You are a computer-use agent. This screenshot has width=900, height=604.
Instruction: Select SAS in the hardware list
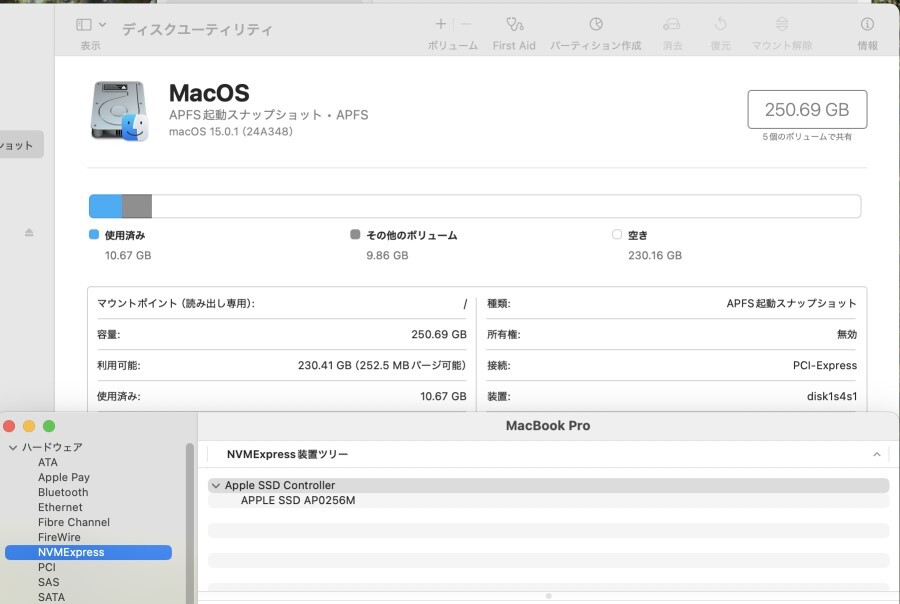point(49,582)
